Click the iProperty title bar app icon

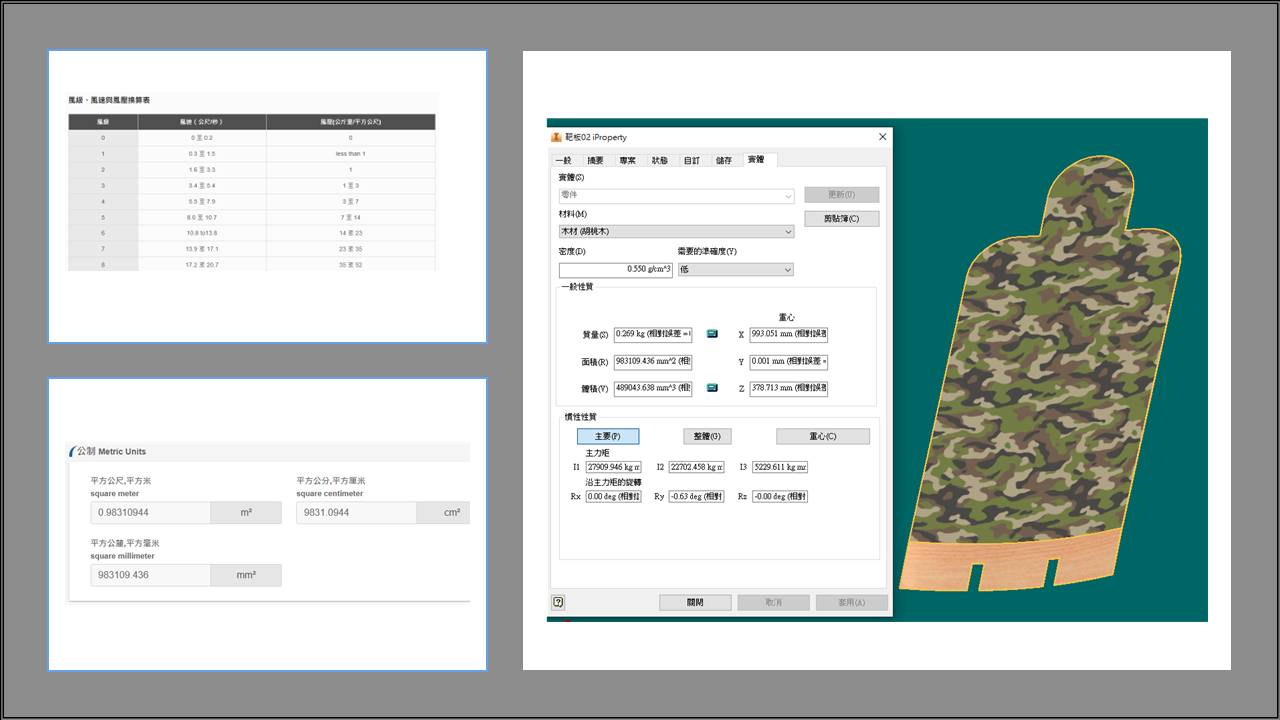[557, 137]
